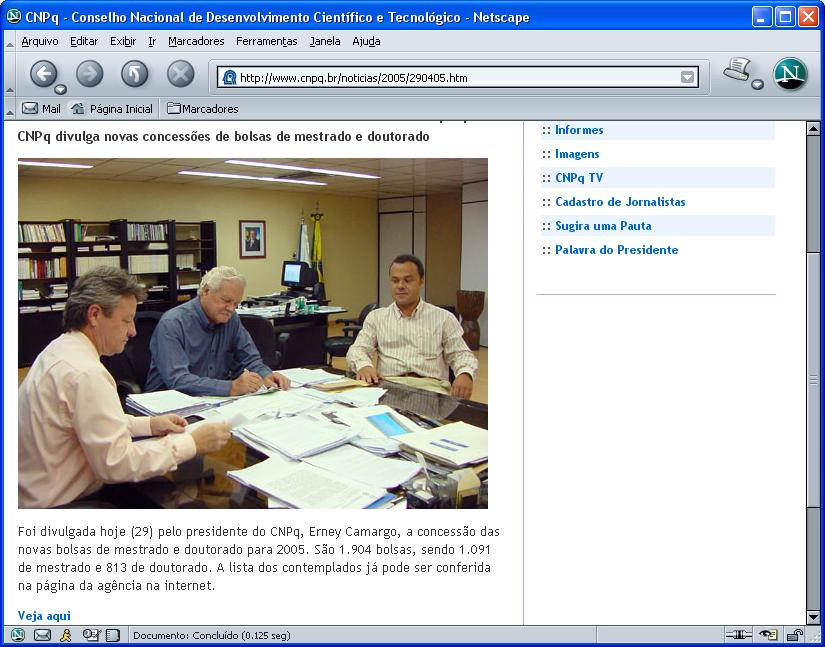Open Palavra do Presidente link
Viewport: 825px width, 647px height.
pyautogui.click(x=616, y=250)
